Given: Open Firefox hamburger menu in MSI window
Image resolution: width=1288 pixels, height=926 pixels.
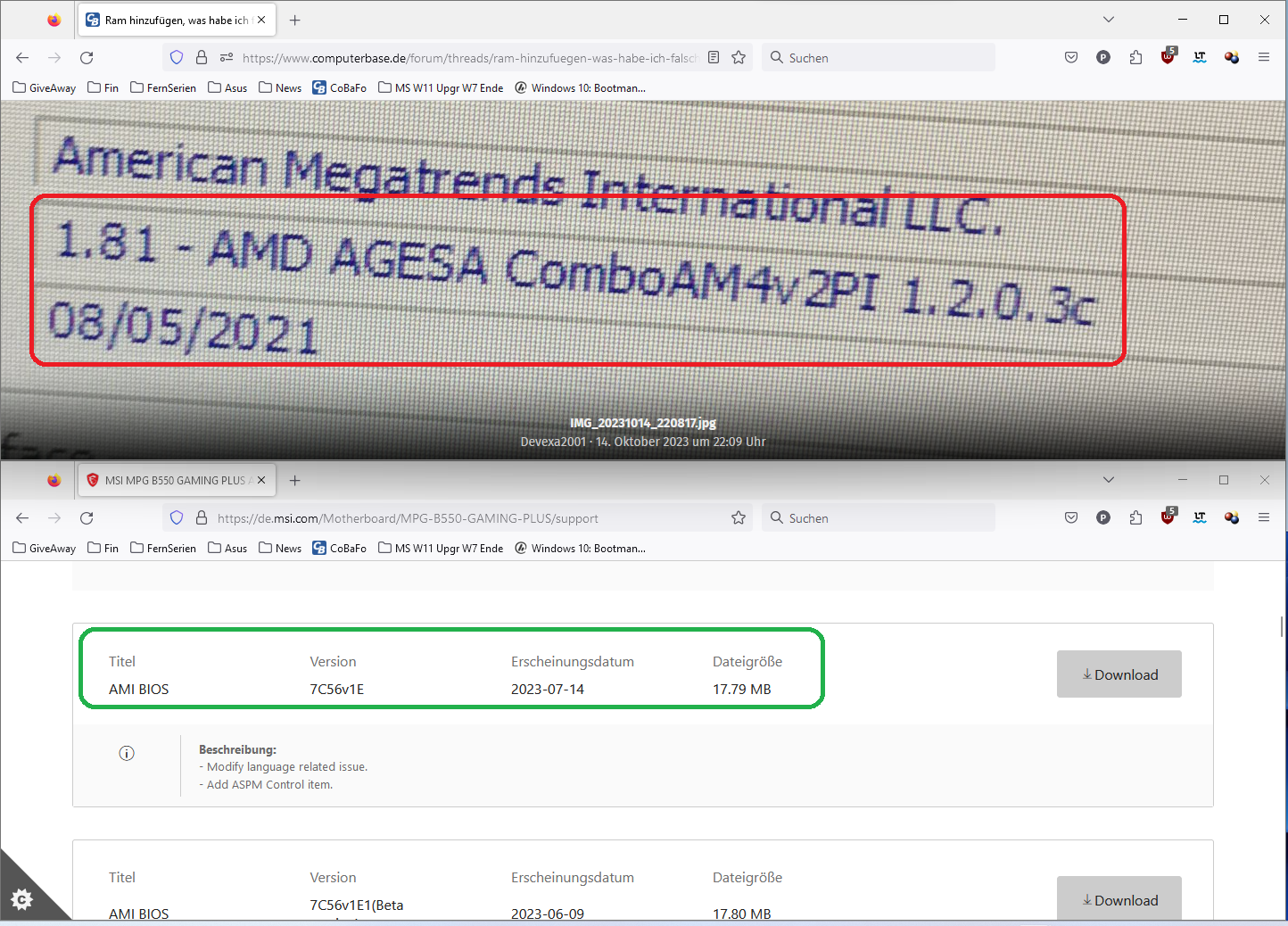Looking at the screenshot, I should 1264,518.
